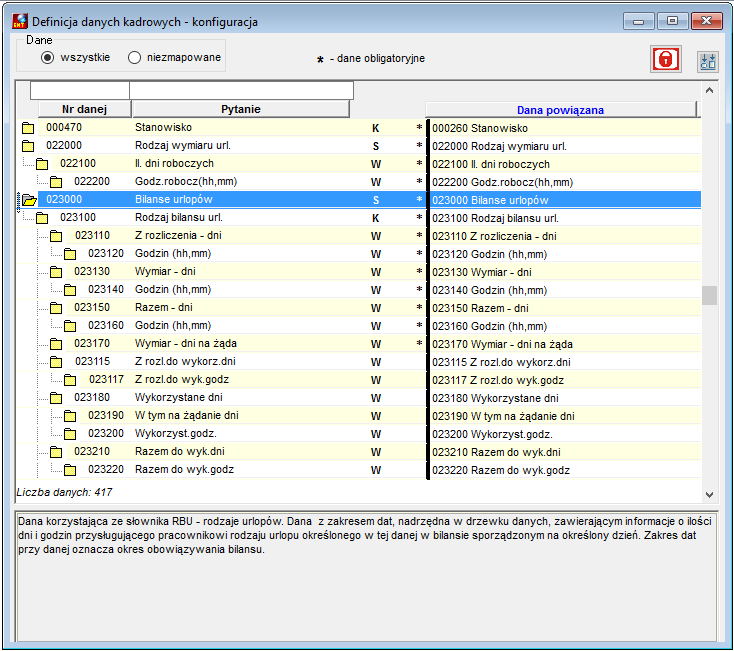Click the folder icon of row 023140
This screenshot has width=734, height=651.
70,290
